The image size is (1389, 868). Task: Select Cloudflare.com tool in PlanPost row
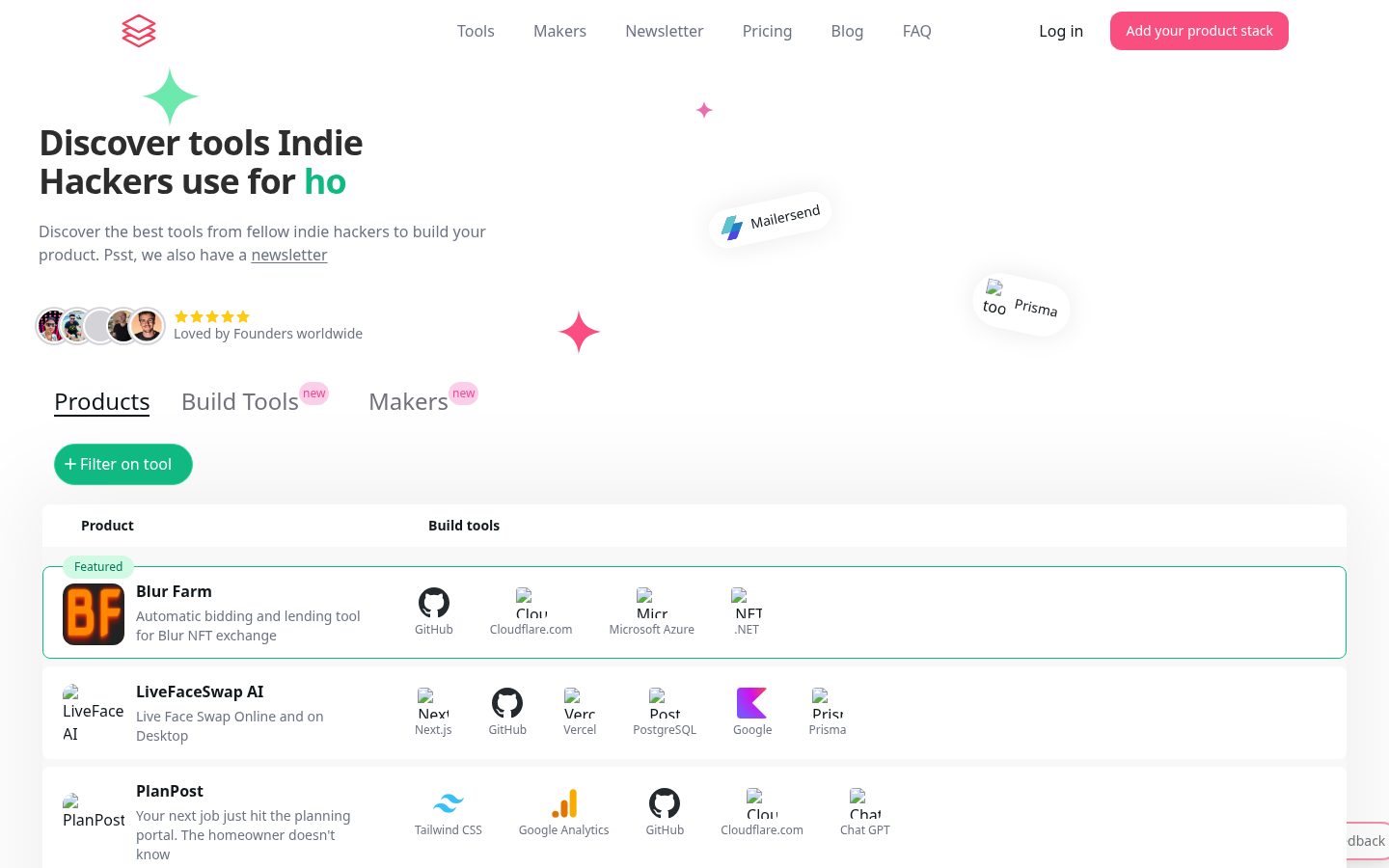[762, 803]
